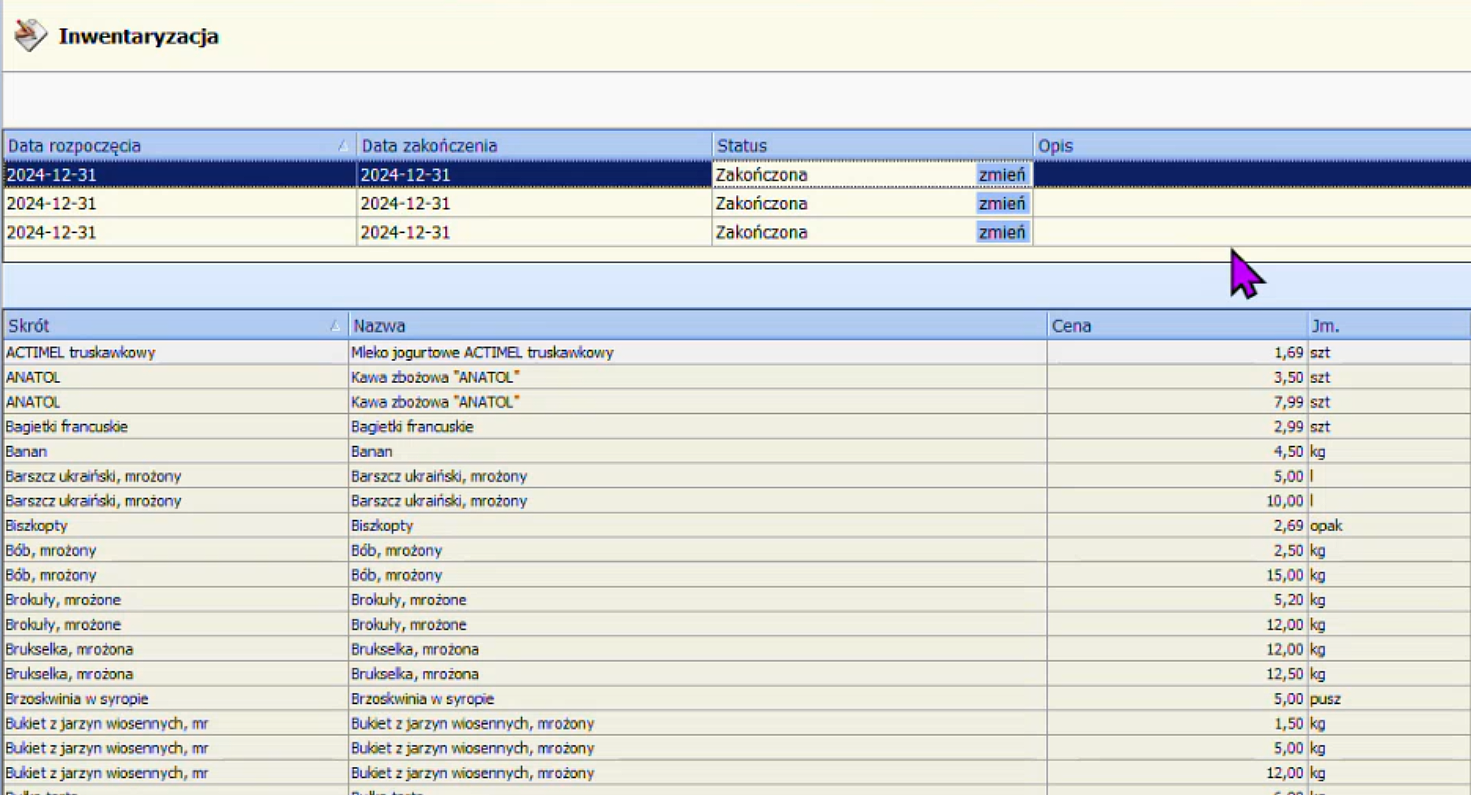Click the Jm. column header

[1388, 326]
